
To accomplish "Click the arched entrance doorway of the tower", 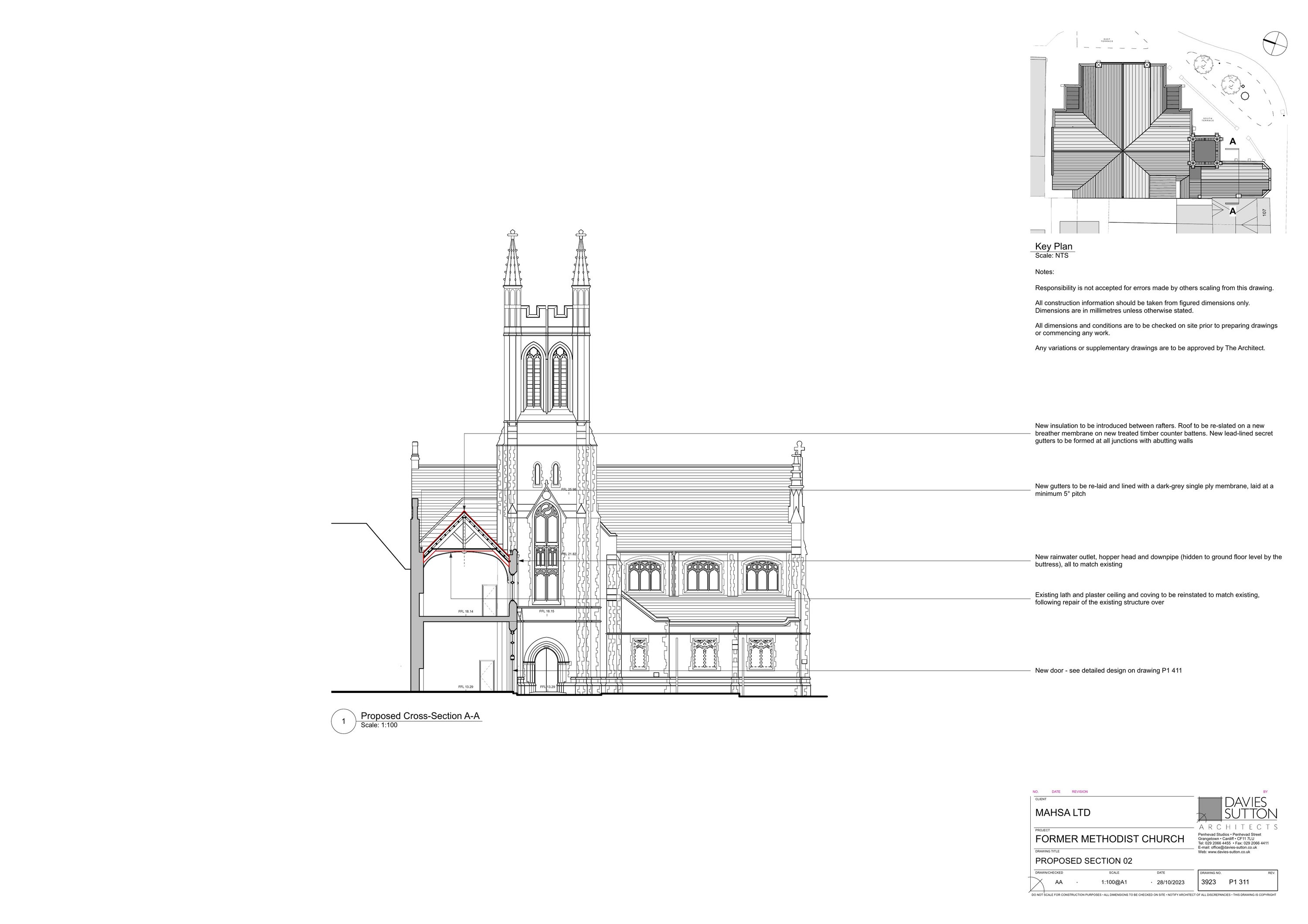I will pos(546,665).
